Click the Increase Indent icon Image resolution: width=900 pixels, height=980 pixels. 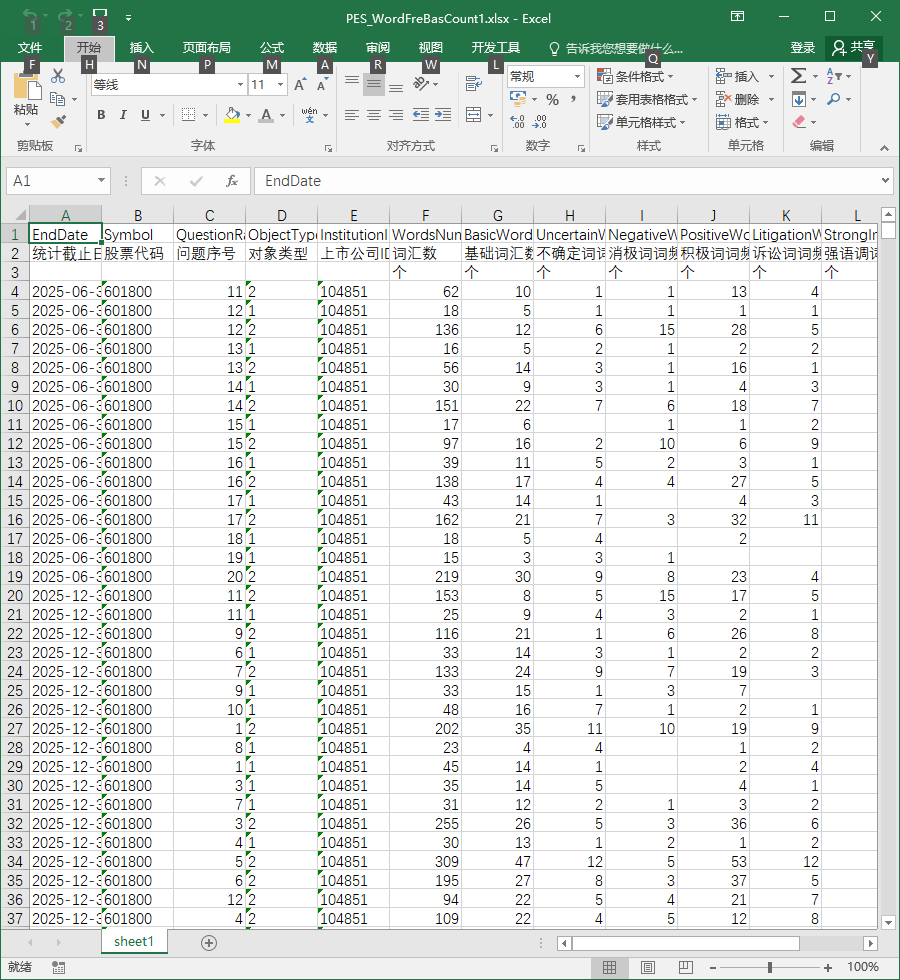pos(443,115)
